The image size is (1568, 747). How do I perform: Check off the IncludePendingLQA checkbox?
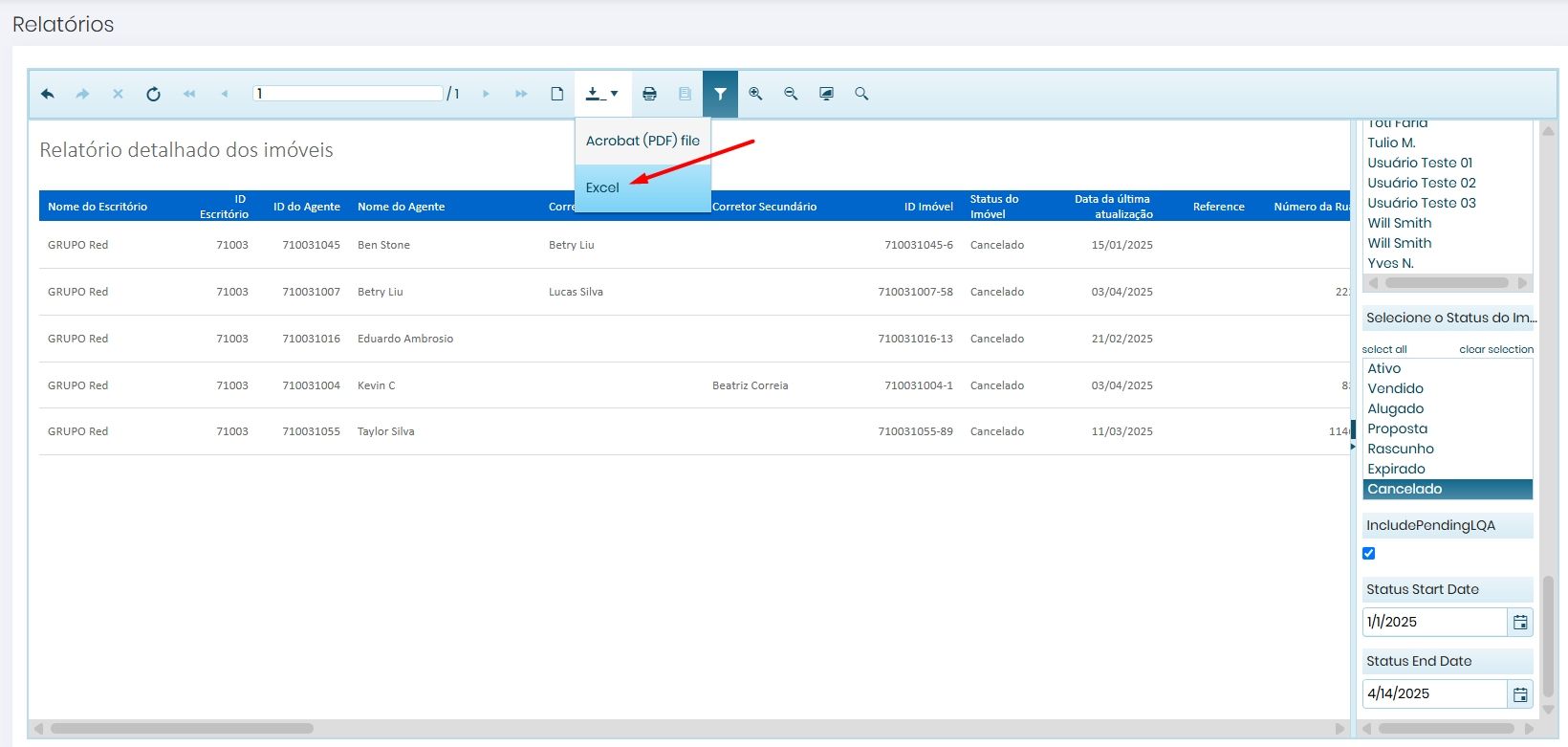coord(1369,553)
